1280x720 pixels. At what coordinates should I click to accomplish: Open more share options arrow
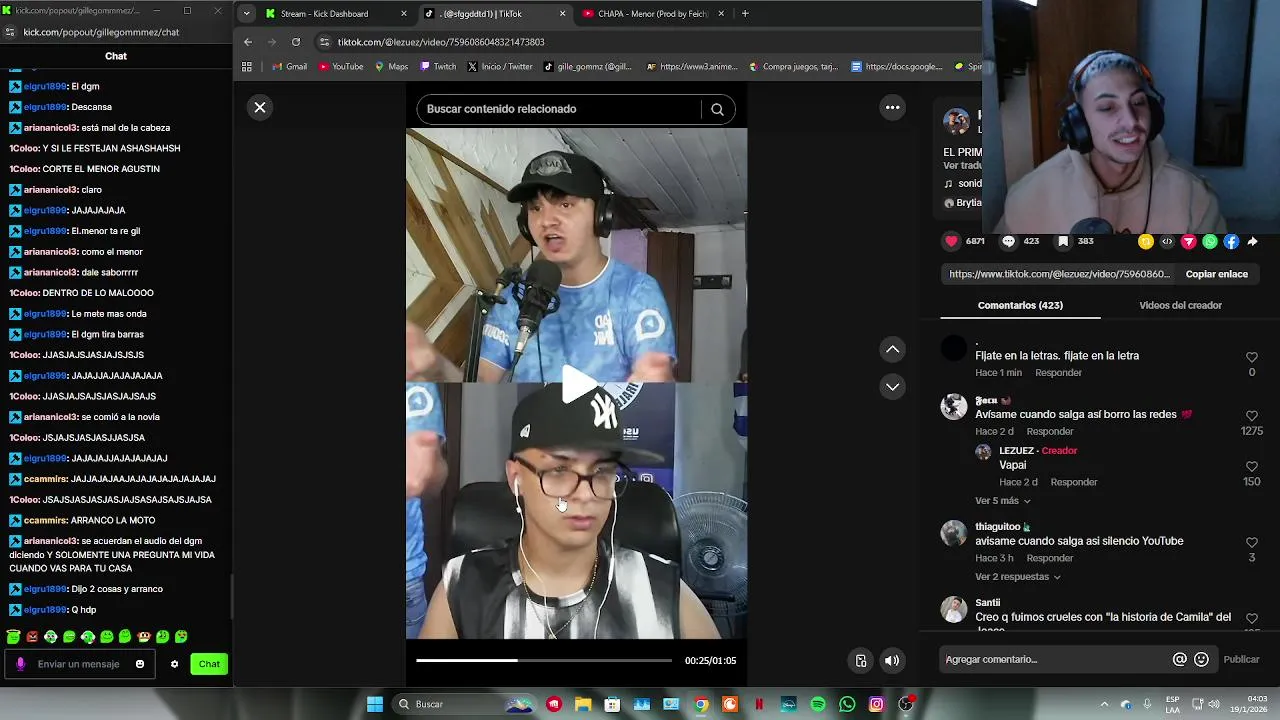[x=1252, y=241]
